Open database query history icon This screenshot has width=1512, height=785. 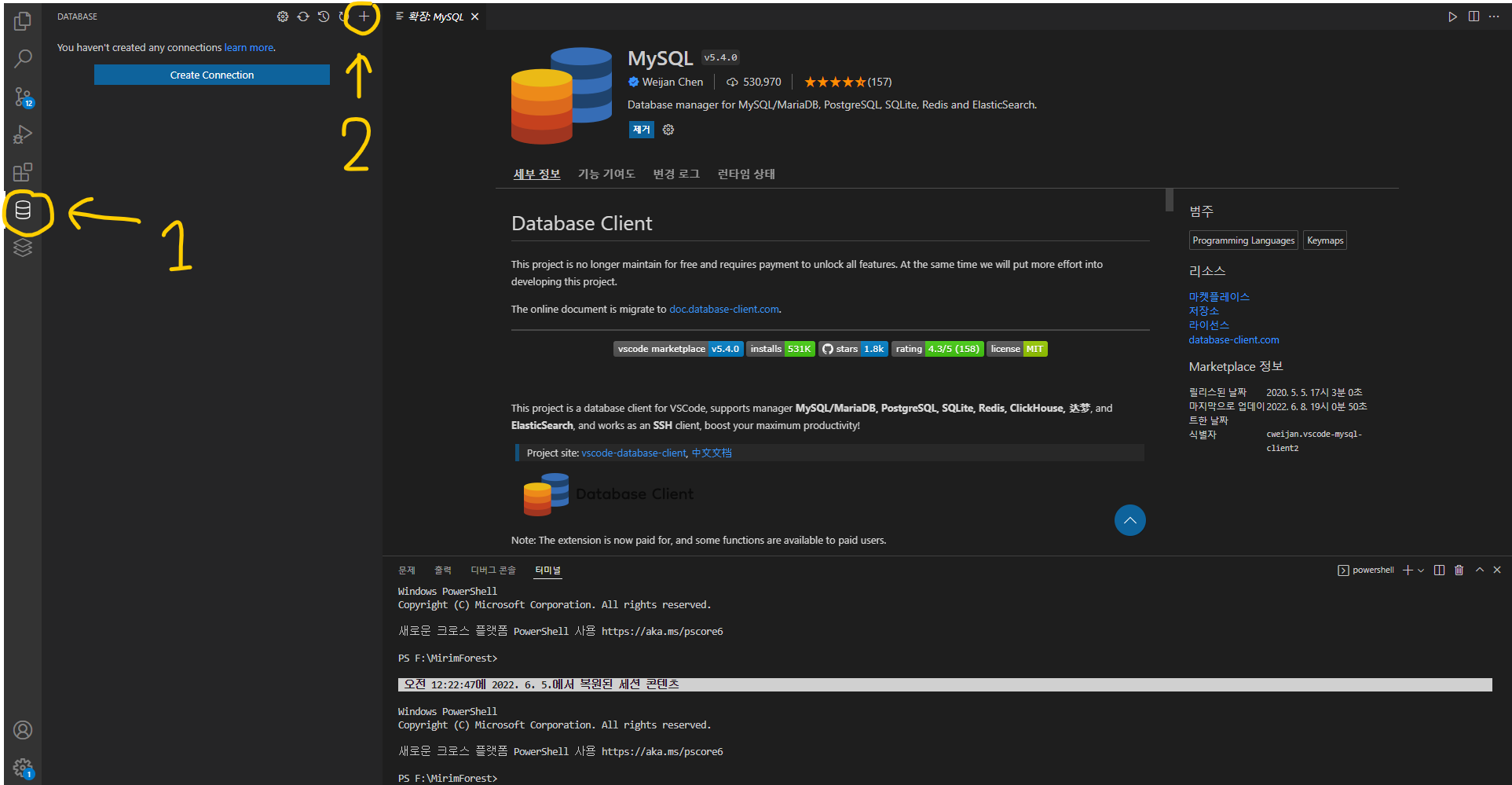click(x=324, y=17)
